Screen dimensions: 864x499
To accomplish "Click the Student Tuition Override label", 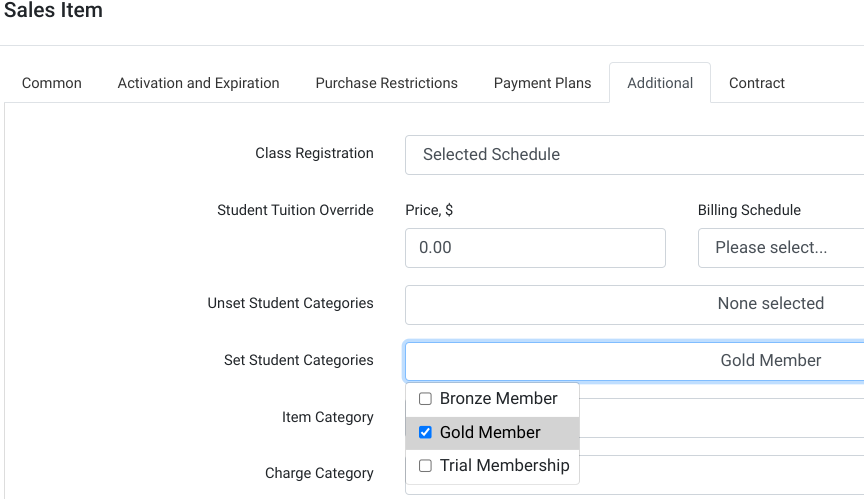I will tap(295, 210).
